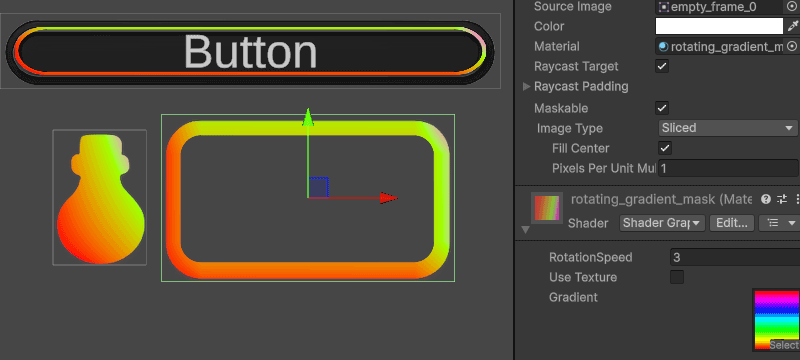
Task: Click the RotationSpeed value field
Action: point(735,258)
